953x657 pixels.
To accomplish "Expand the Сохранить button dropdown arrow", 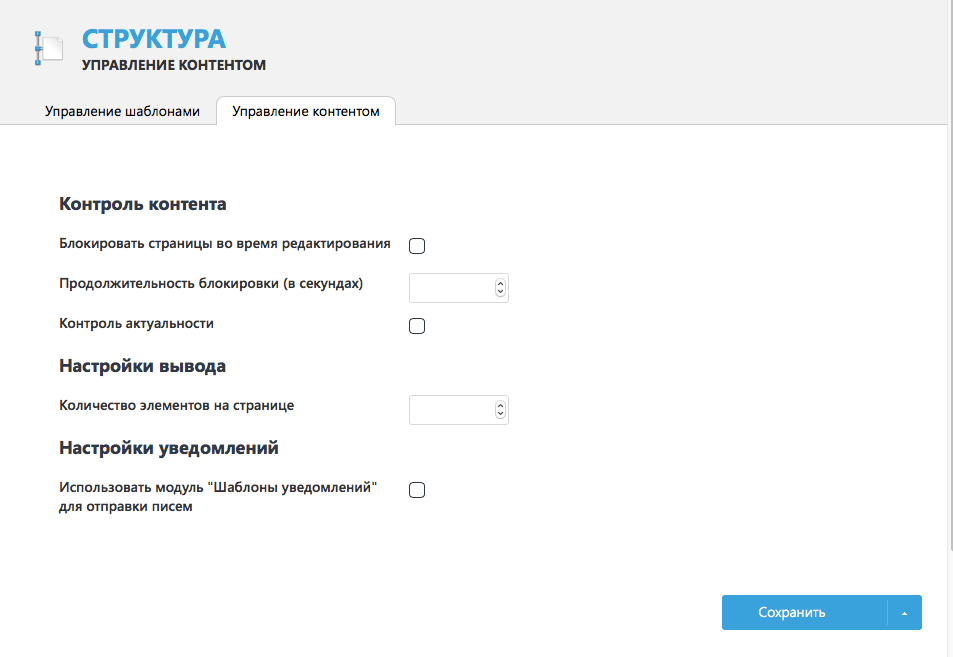I will (x=904, y=613).
